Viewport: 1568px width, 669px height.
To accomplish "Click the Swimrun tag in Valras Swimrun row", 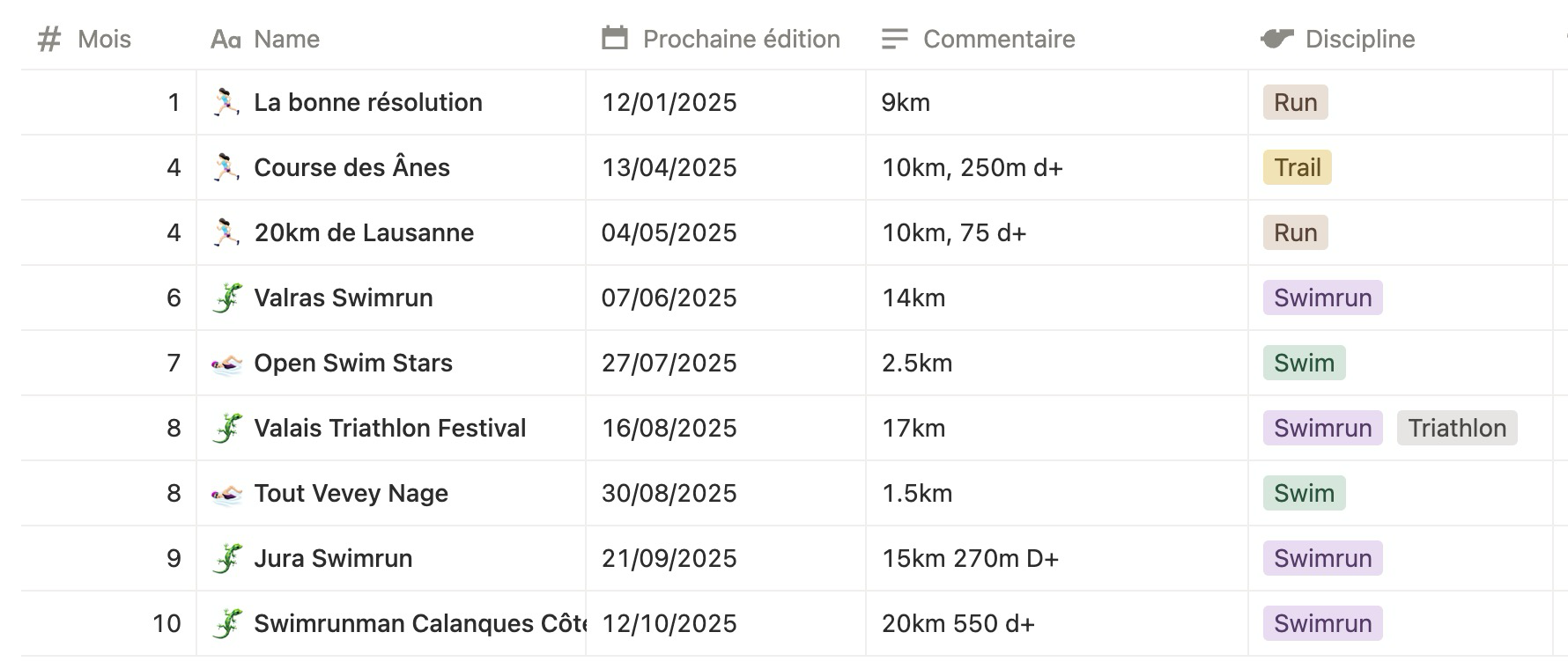I will [x=1322, y=298].
